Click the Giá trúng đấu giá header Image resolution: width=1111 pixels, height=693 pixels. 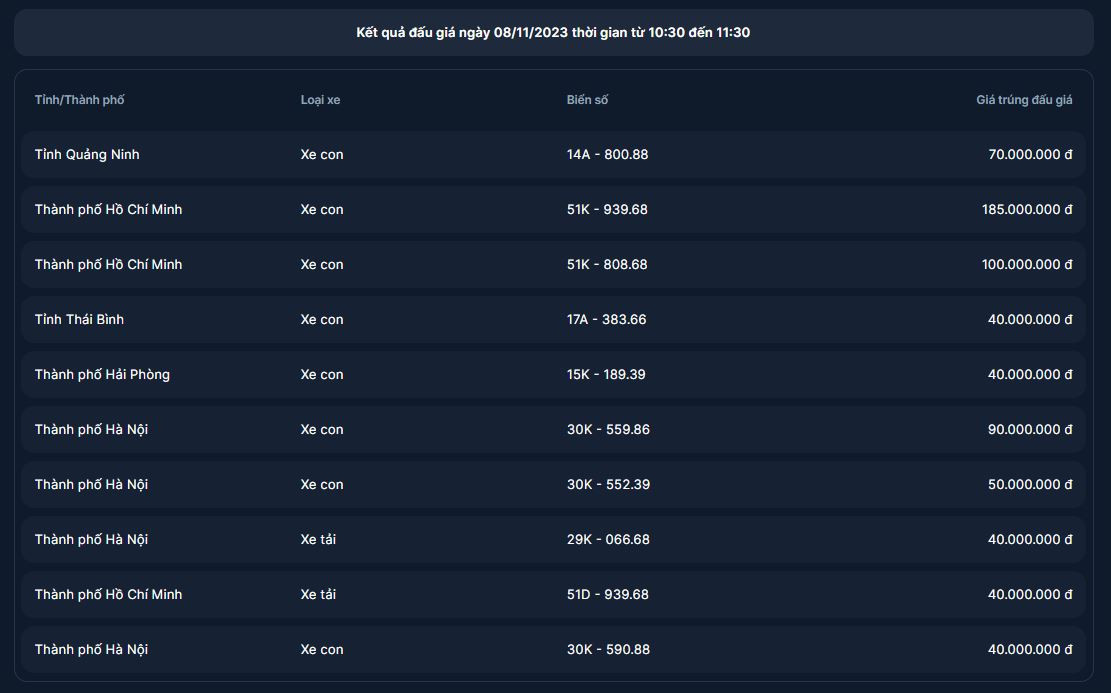tap(1024, 100)
